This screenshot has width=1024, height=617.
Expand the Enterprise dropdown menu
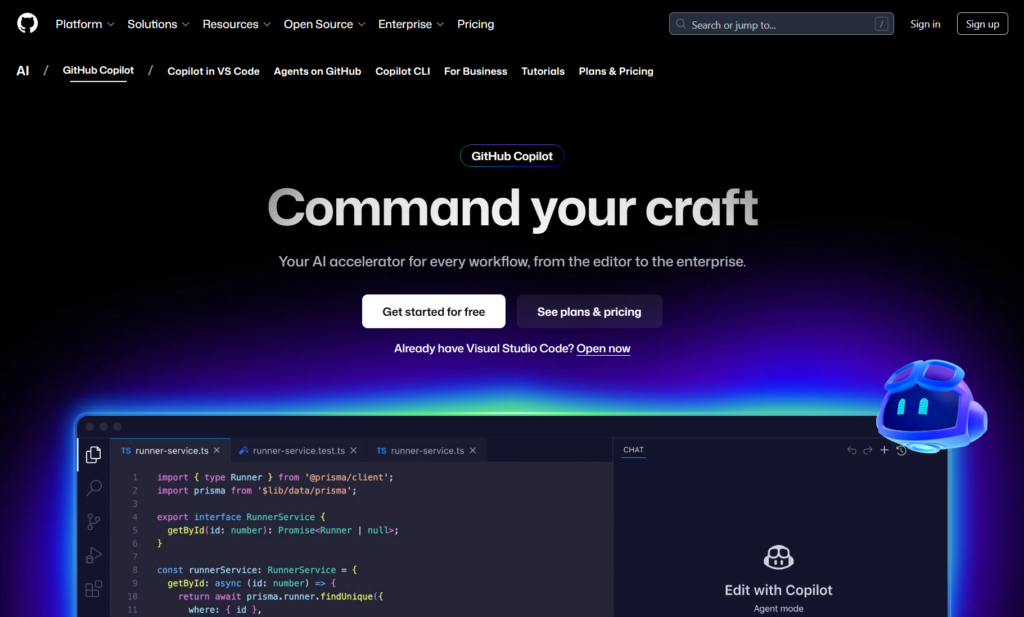411,24
